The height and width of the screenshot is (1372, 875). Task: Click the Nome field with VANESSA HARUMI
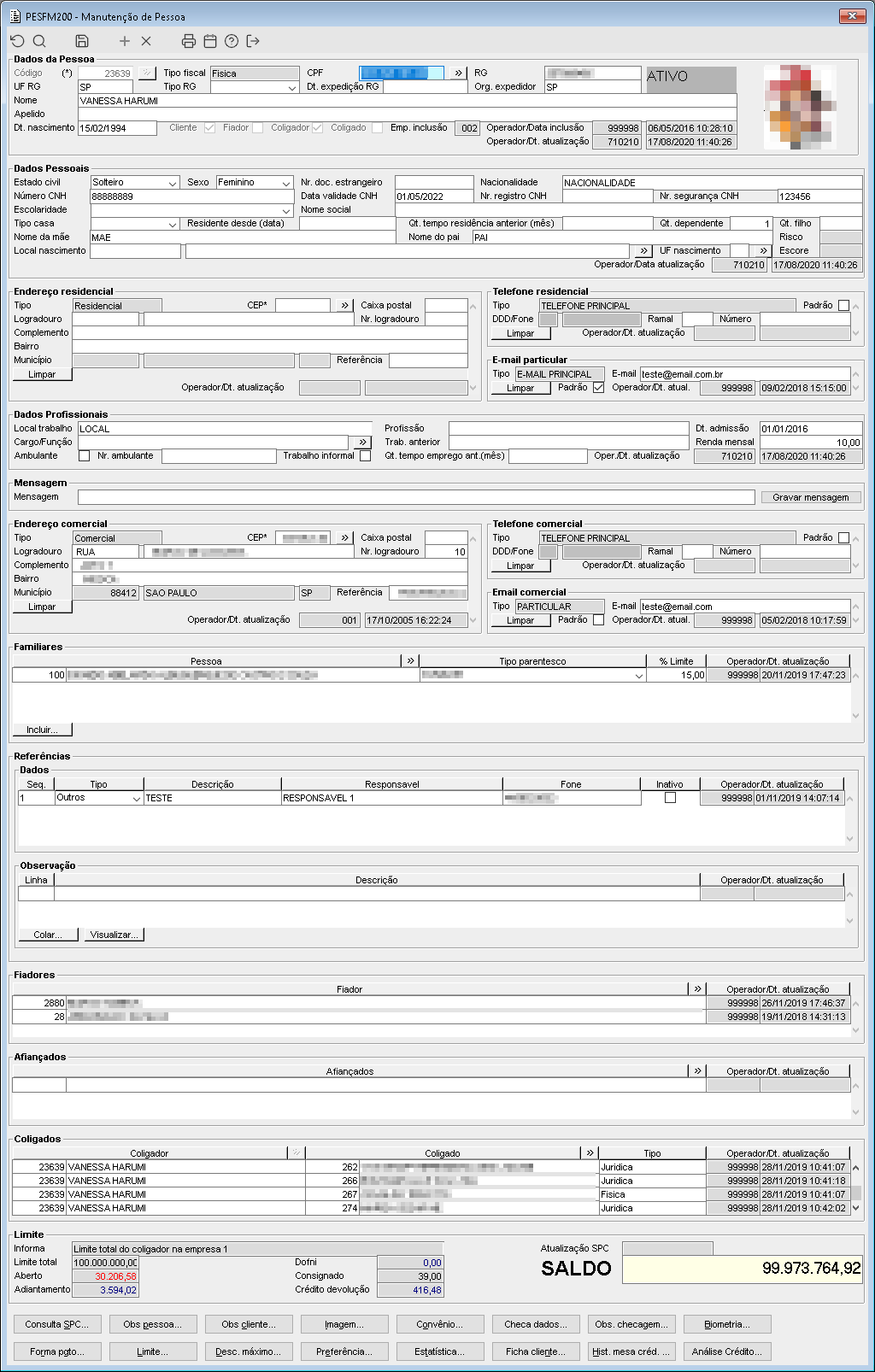point(407,101)
